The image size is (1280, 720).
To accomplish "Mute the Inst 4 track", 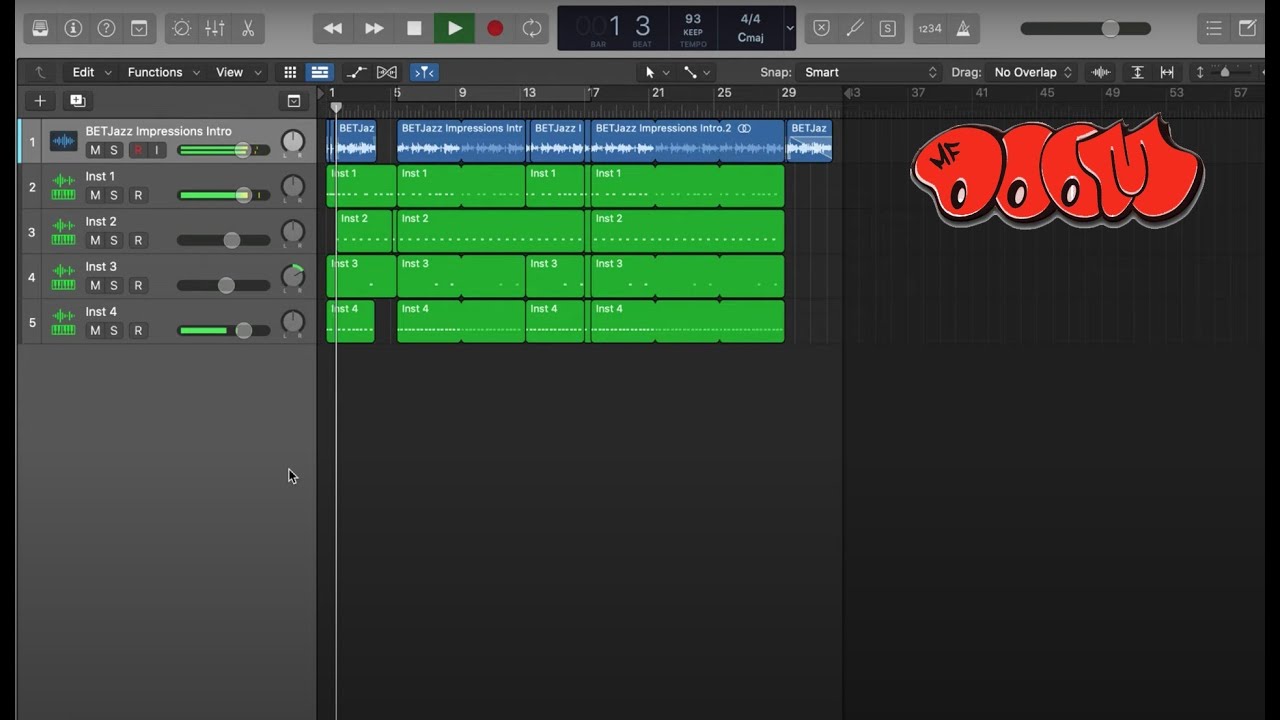I will click(x=95, y=330).
